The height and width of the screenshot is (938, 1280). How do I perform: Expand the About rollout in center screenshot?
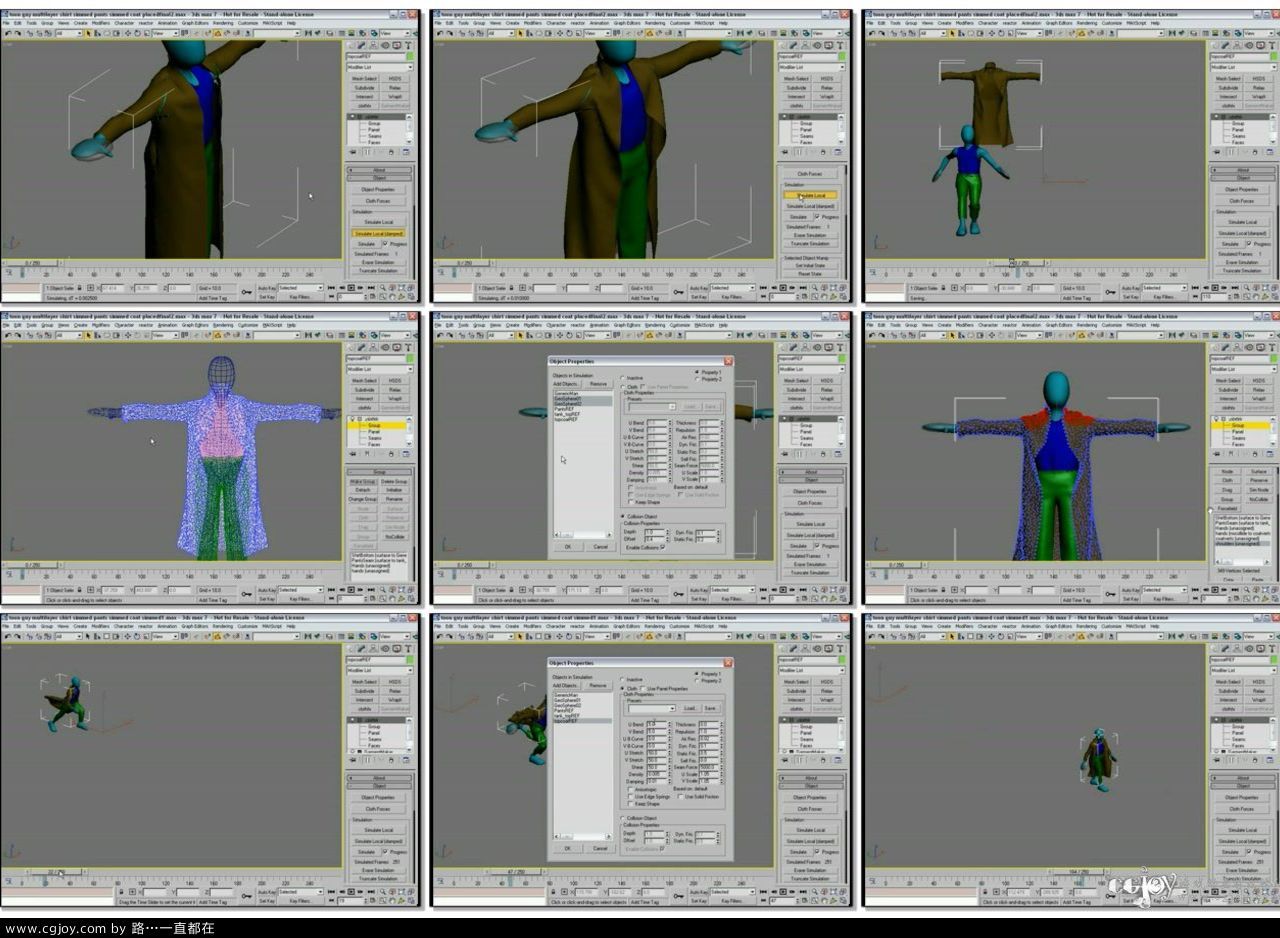click(811, 472)
